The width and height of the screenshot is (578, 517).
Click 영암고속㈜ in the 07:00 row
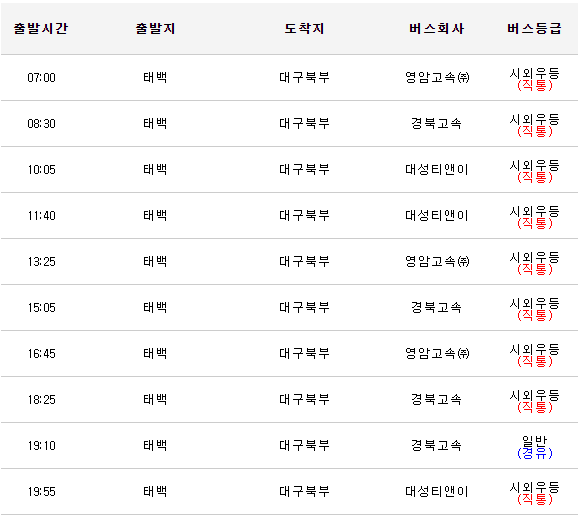(437, 77)
